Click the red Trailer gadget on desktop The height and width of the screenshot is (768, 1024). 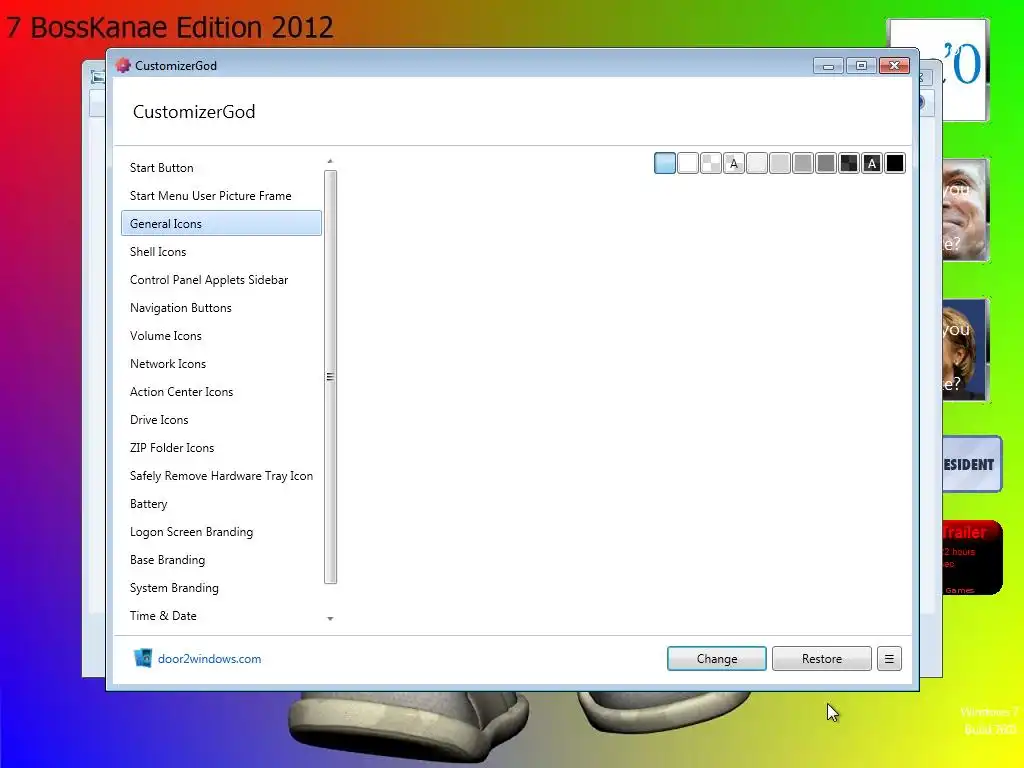[x=972, y=557]
